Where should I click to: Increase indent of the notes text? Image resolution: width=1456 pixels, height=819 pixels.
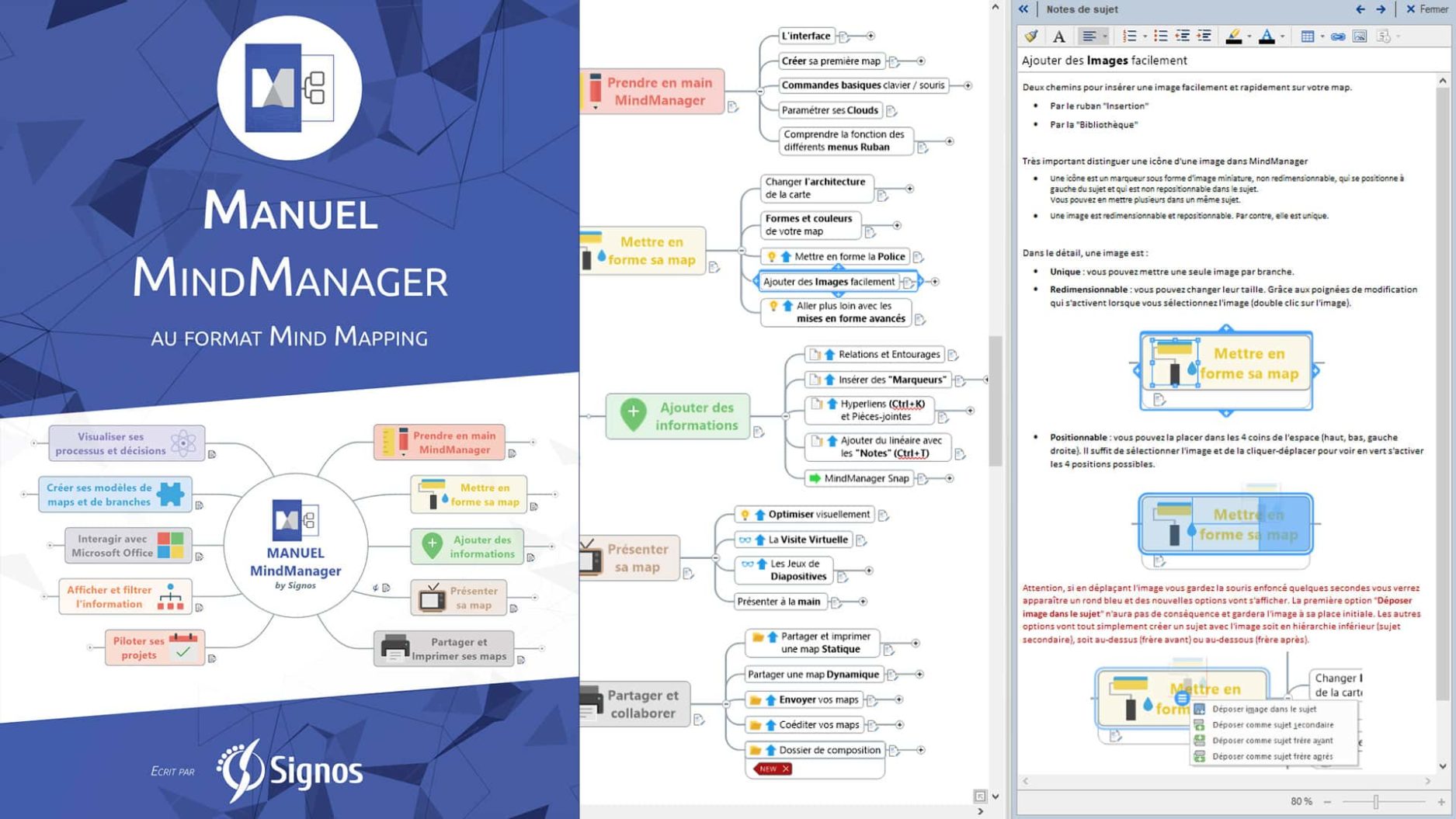[1203, 35]
